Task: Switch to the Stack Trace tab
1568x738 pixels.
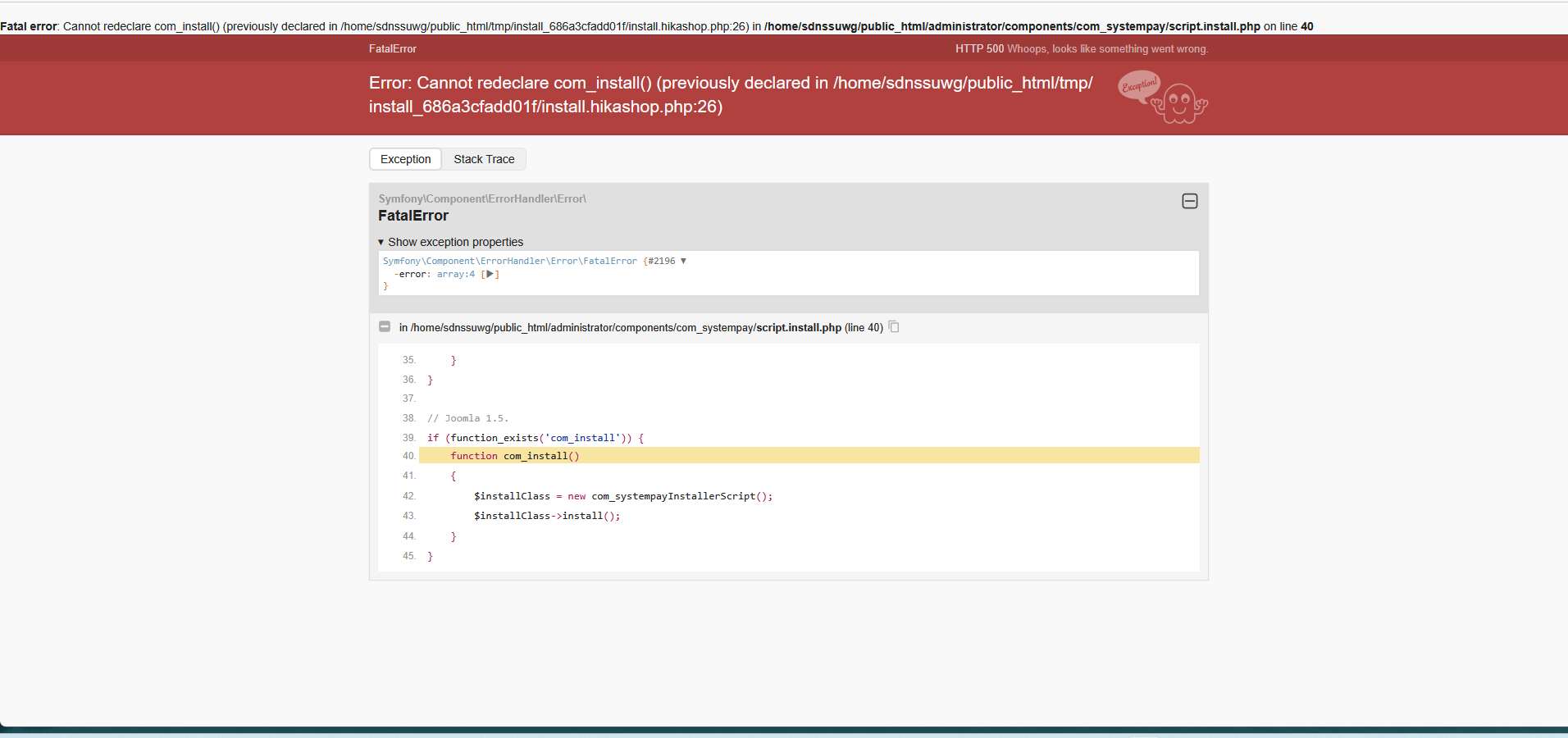Action: 484,159
